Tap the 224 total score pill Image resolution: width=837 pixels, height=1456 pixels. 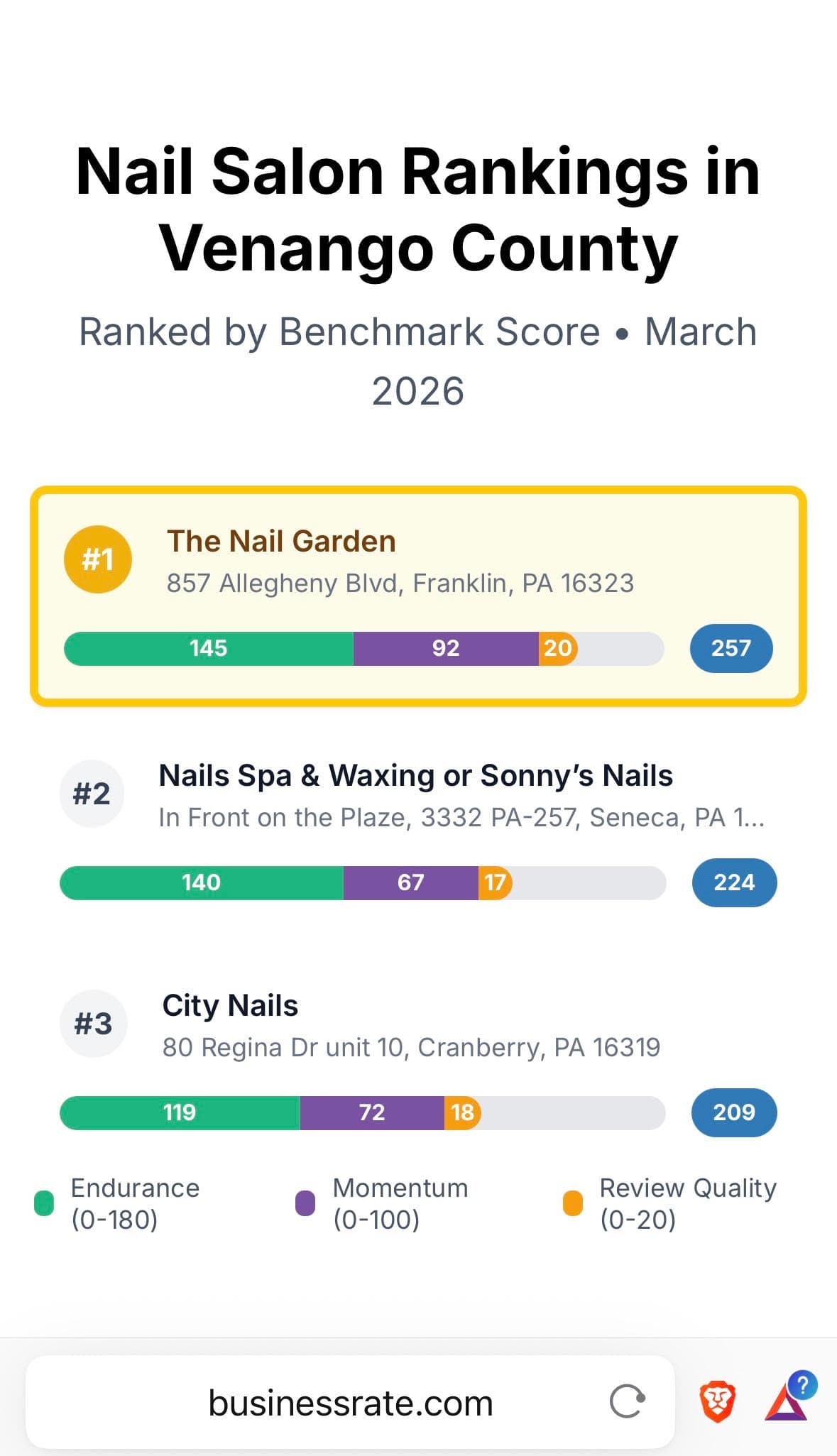point(734,882)
